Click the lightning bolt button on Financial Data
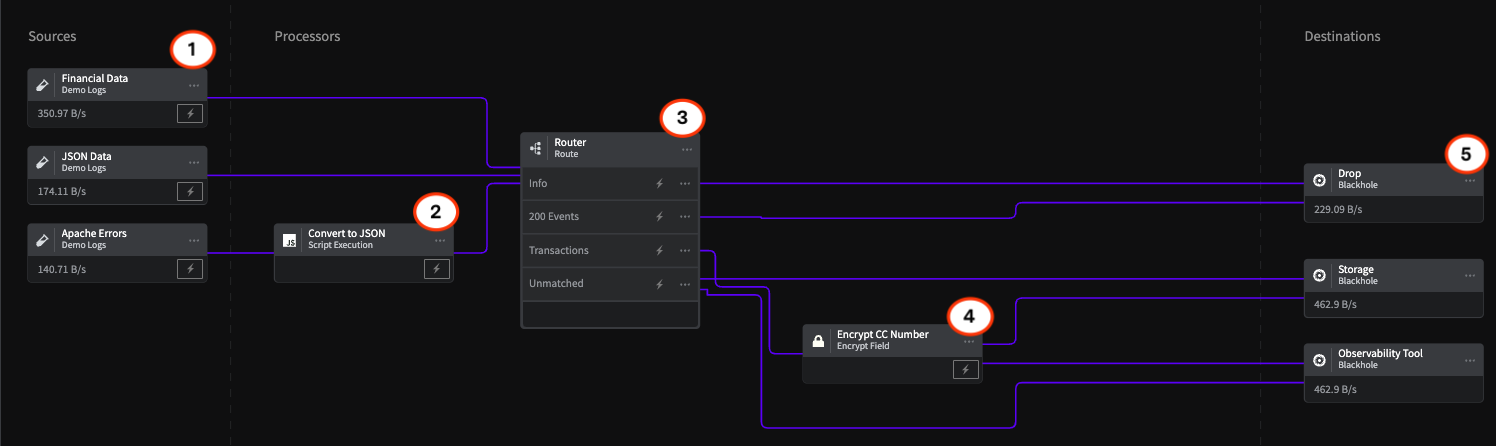Viewport: 1496px width, 446px height. click(x=190, y=113)
